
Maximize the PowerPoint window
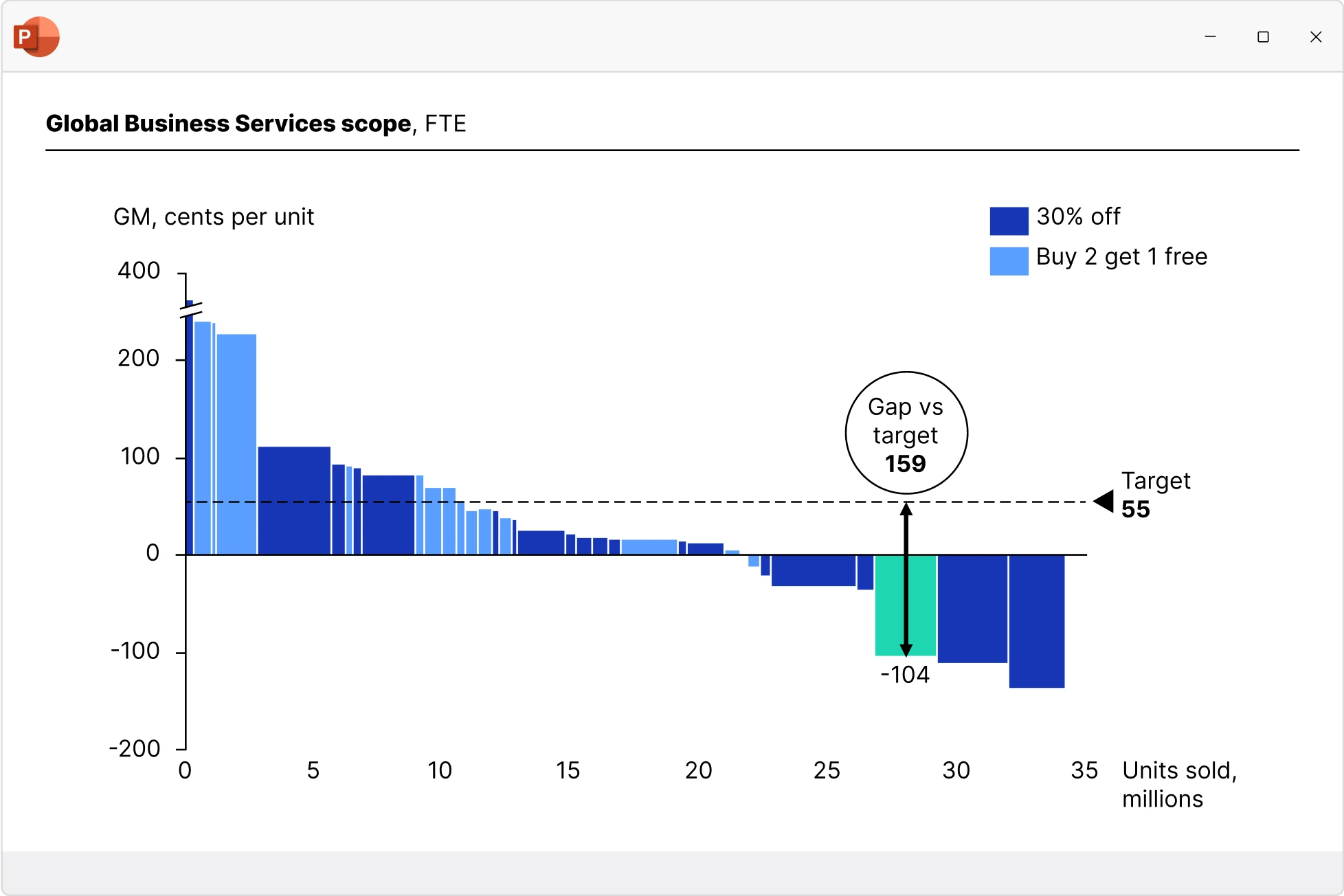click(x=1263, y=36)
